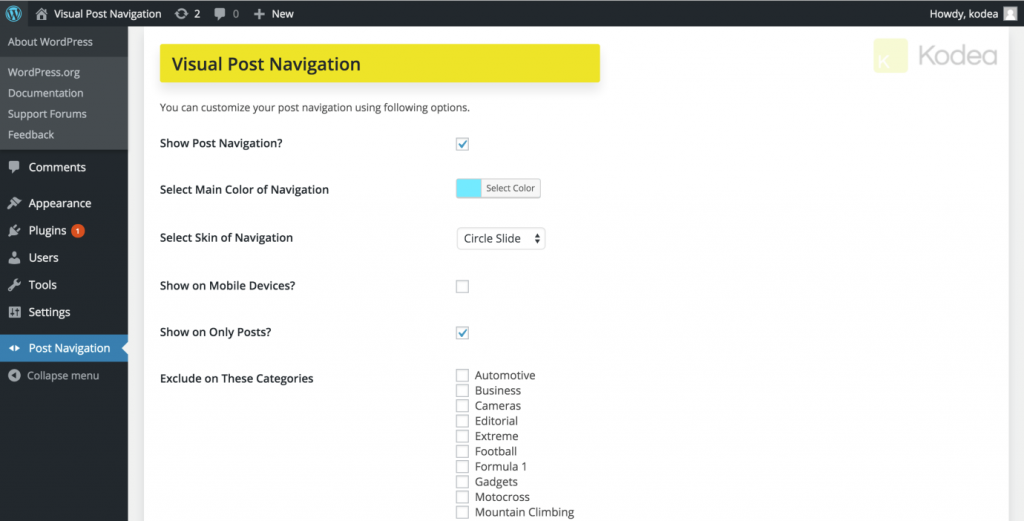Click the Tools wrench icon in sidebar
Screen dimensions: 1024x521
click(14, 285)
